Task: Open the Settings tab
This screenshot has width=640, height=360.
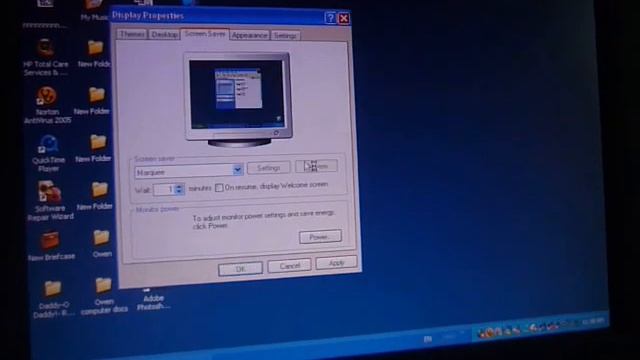Action: pyautogui.click(x=285, y=36)
